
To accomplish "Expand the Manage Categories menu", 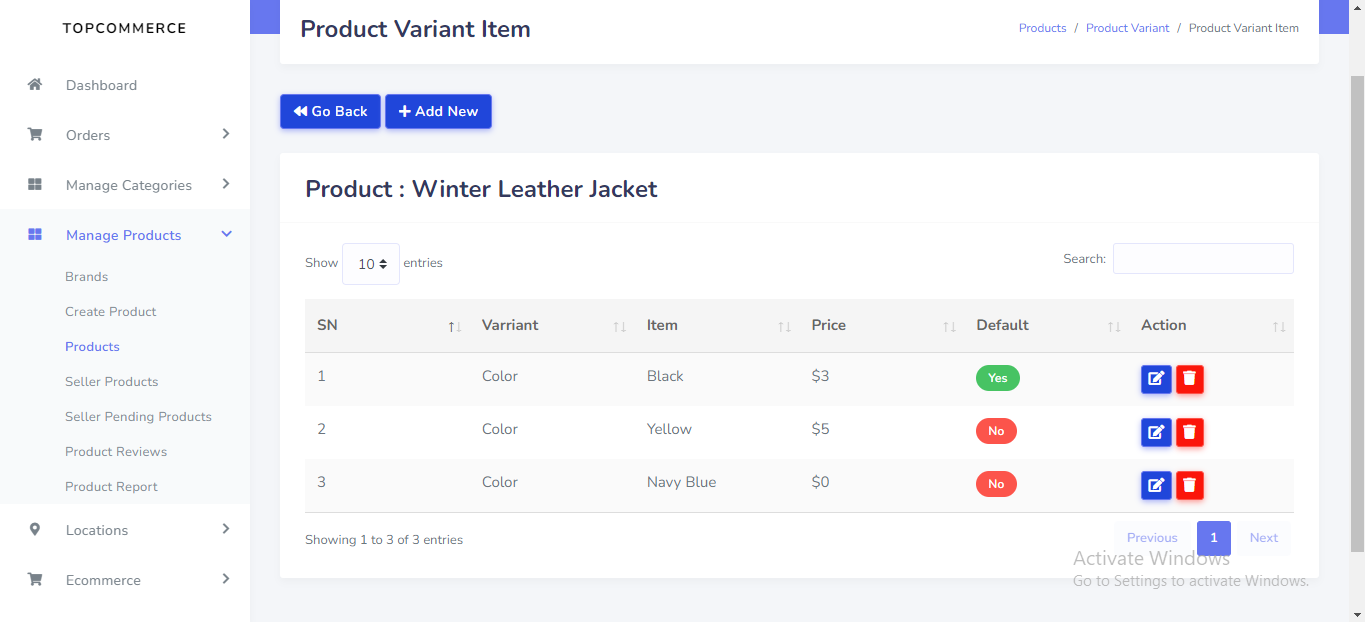I will coord(128,185).
